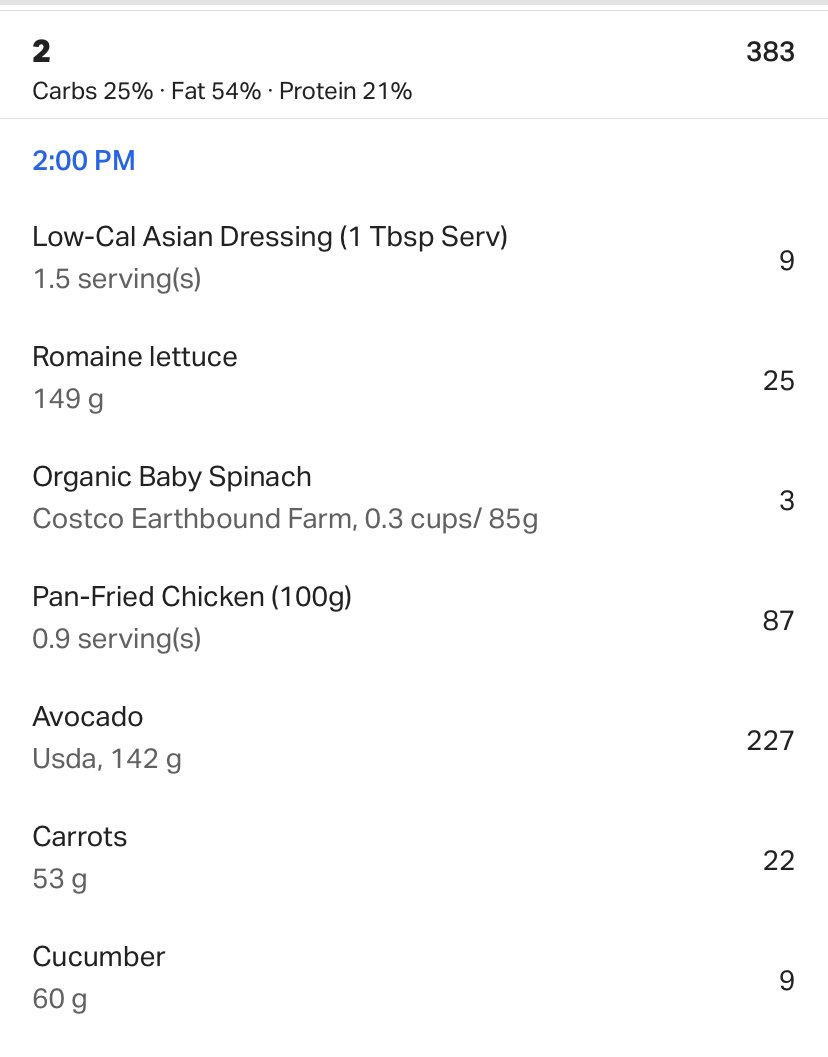Open the Avocado food entry
Viewport: 828px width, 1057px height.
[414, 738]
